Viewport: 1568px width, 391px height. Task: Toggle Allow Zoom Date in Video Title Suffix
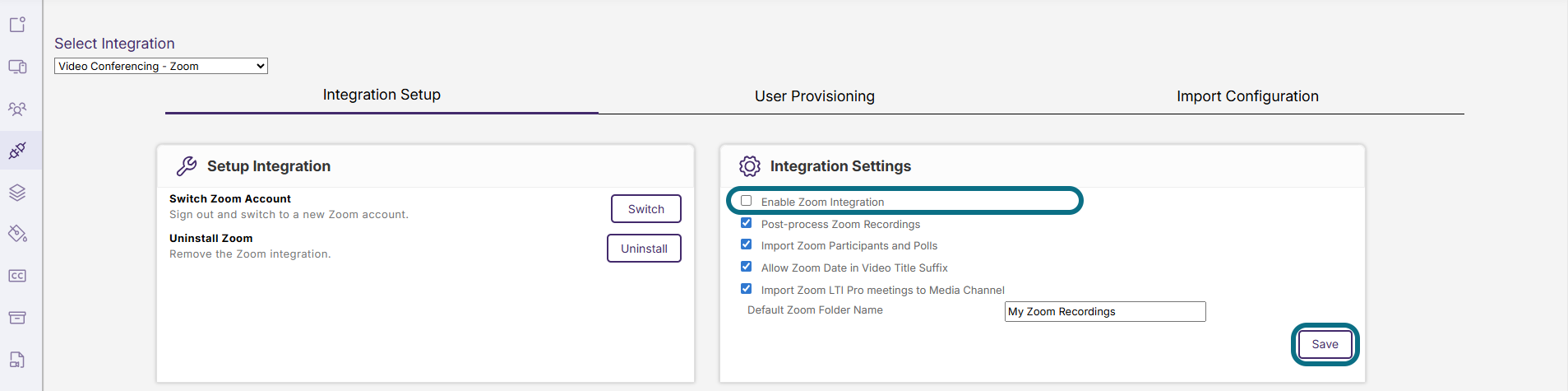pyautogui.click(x=747, y=267)
